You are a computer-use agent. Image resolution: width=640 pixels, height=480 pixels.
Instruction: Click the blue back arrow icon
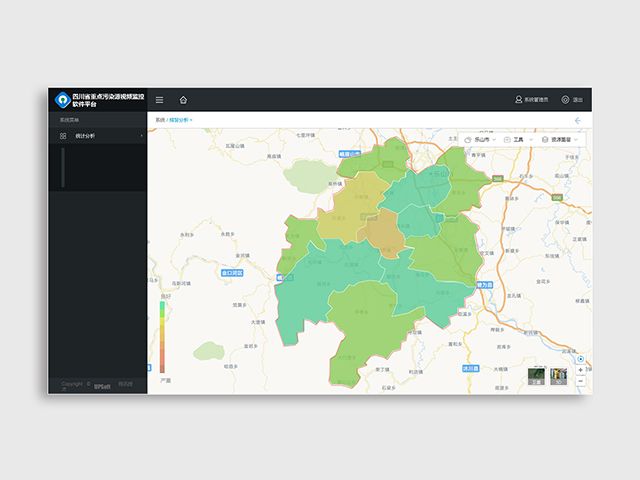(x=578, y=120)
